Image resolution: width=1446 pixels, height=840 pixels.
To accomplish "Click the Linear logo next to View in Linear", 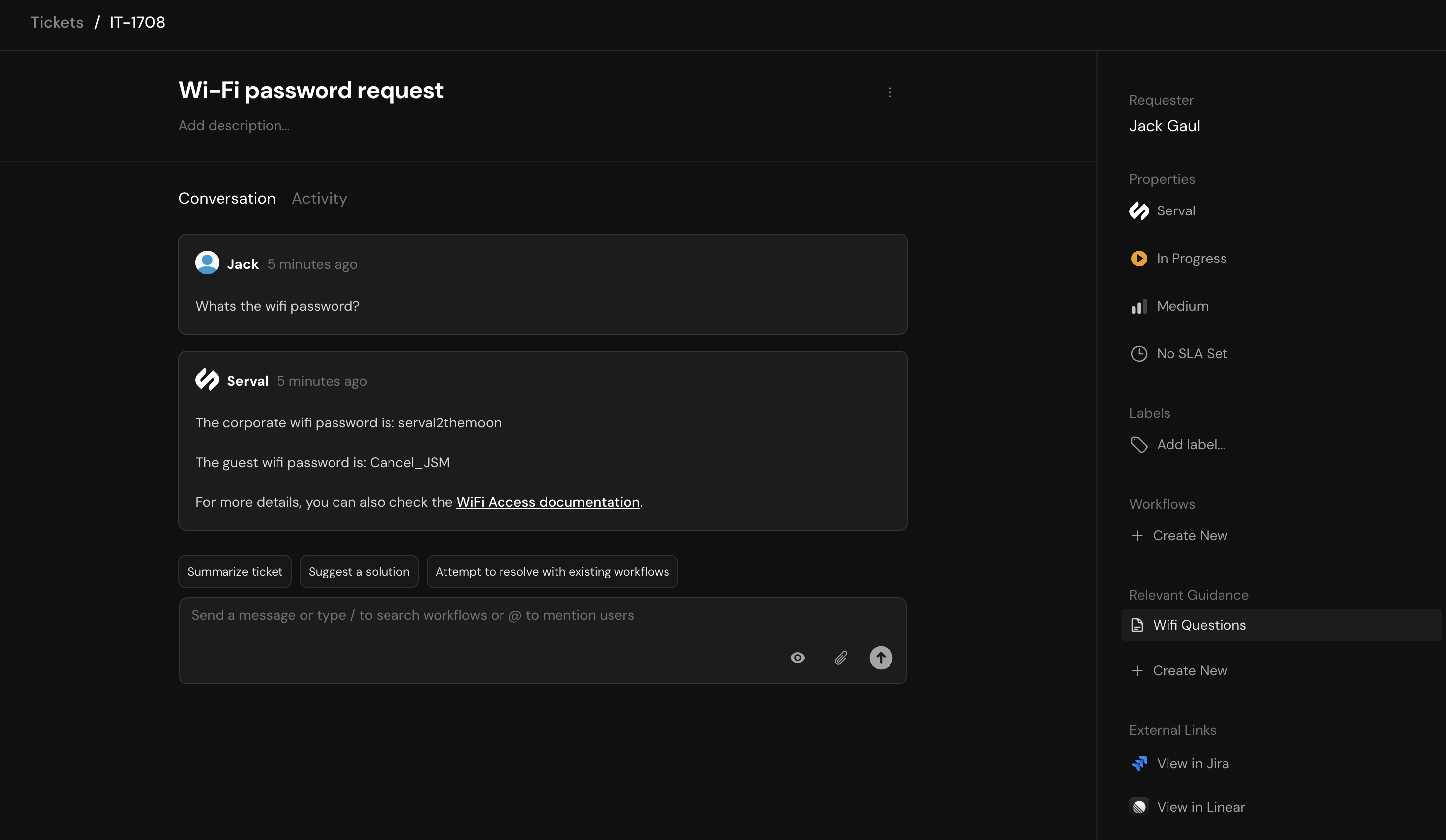I will (x=1139, y=806).
